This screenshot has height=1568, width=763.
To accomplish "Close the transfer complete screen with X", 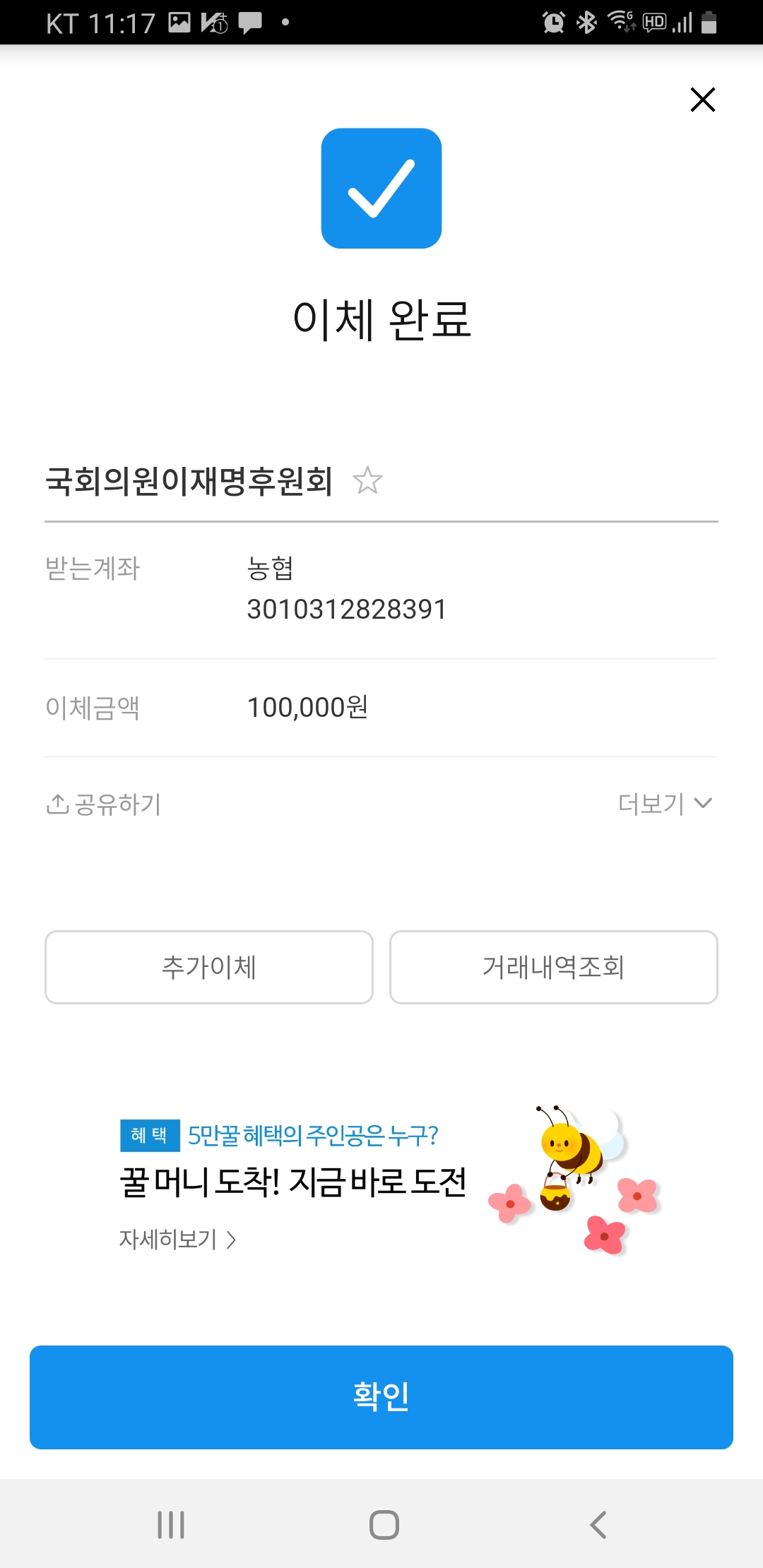I will pos(703,100).
